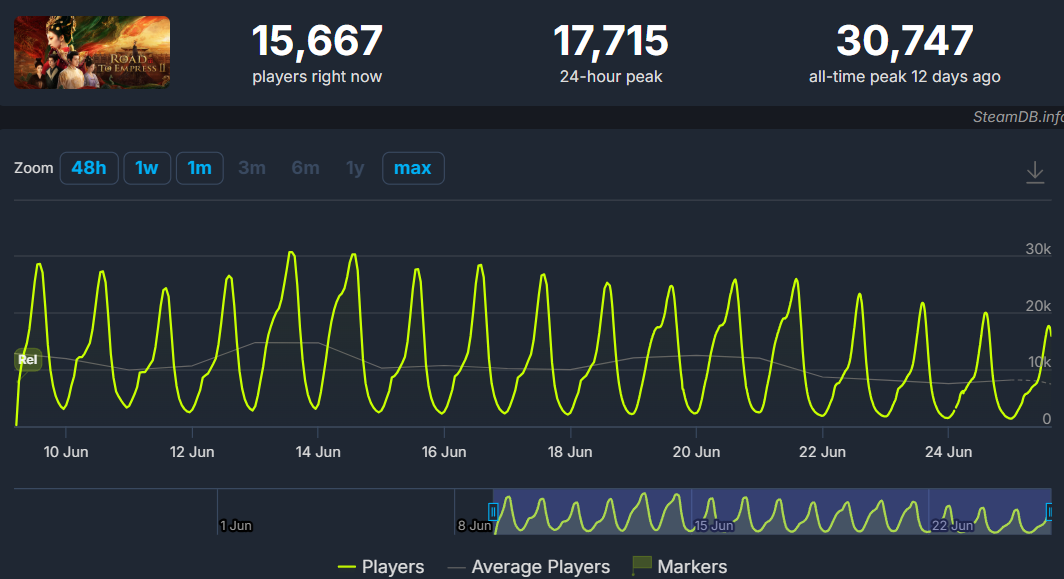Click the 20 Jun axis label
The width and height of the screenshot is (1064, 579).
pos(696,452)
